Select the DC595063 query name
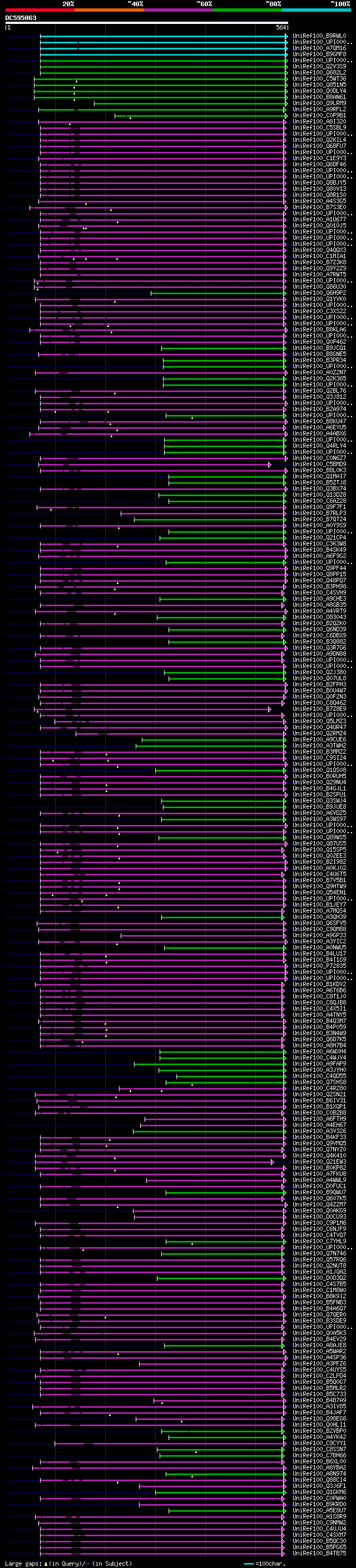Screen dimensions: 356x1568 (x=21, y=18)
